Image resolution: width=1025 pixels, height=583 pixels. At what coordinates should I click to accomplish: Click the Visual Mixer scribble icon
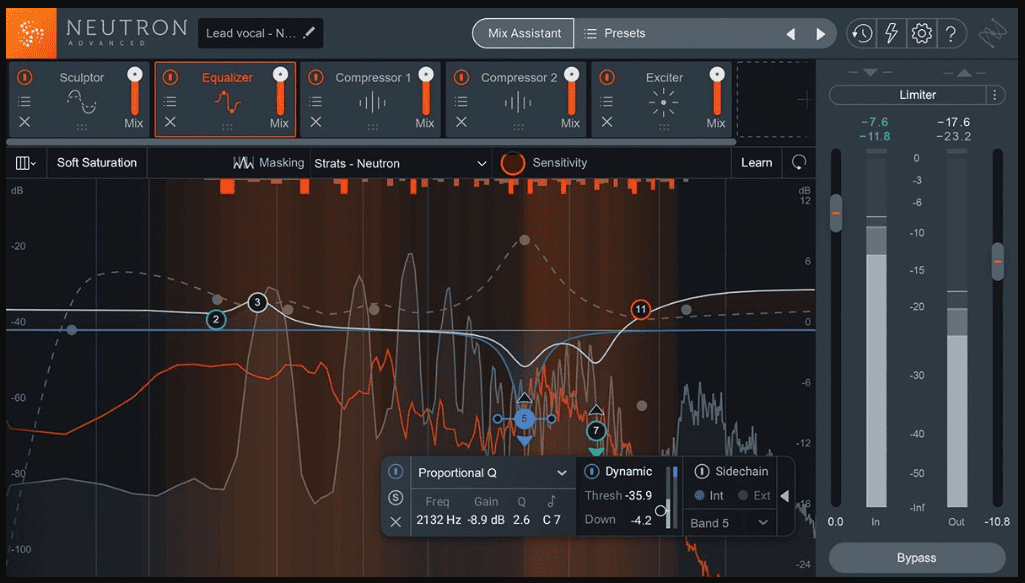coord(992,33)
